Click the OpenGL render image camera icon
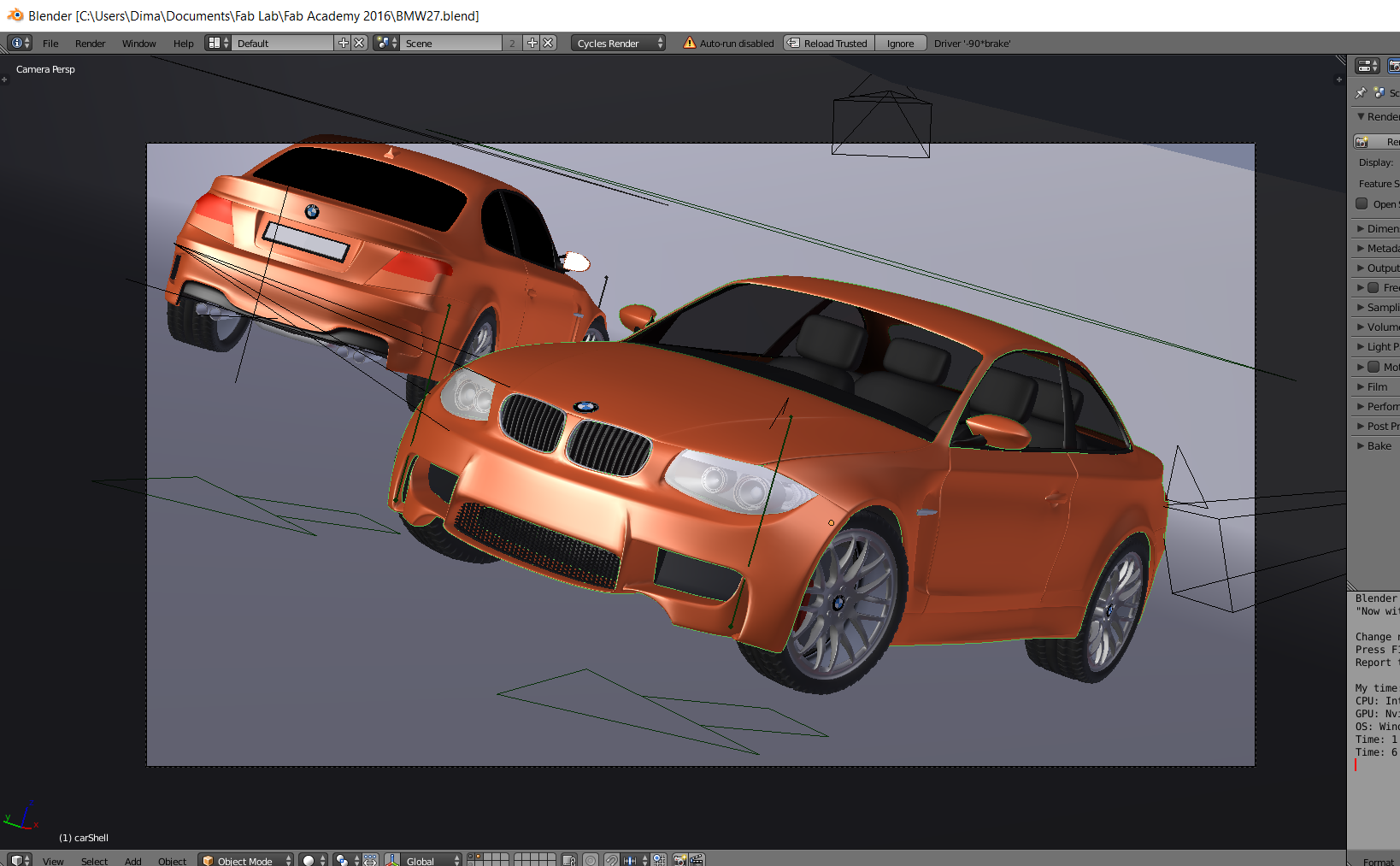 [x=680, y=860]
